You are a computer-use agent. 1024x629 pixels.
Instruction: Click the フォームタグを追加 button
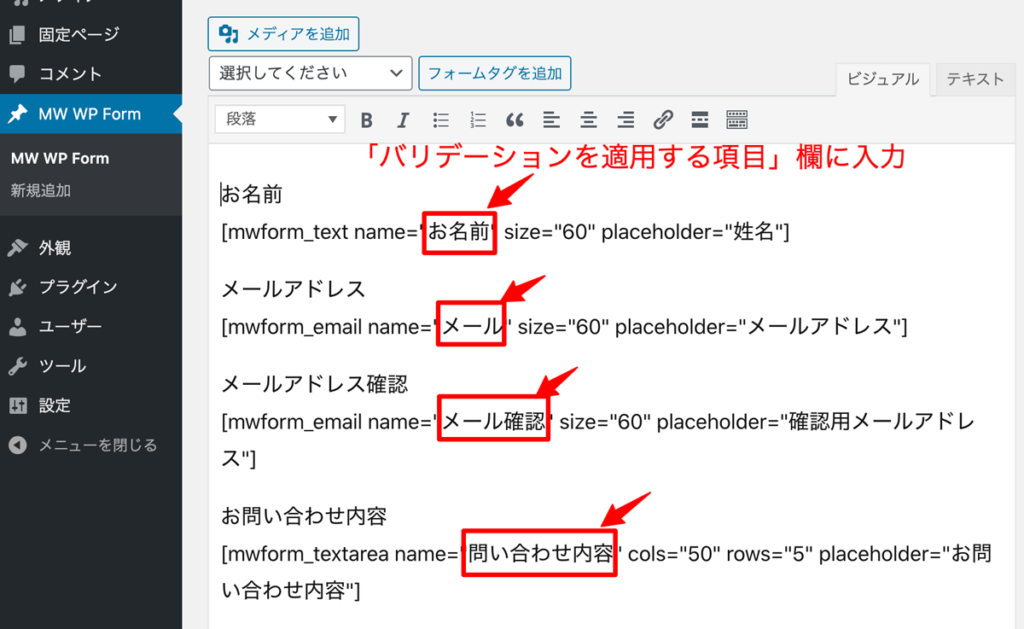(x=494, y=73)
